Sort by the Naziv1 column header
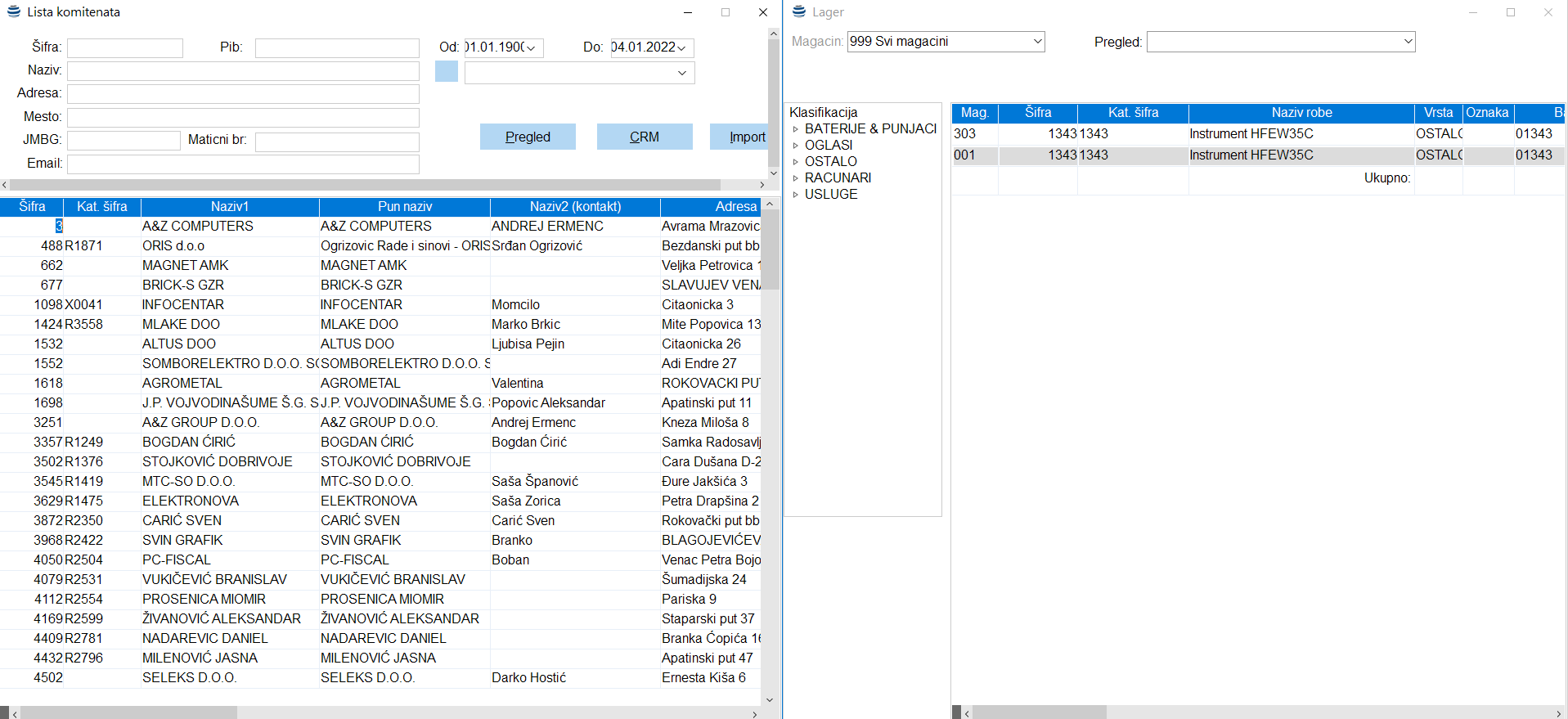 pyautogui.click(x=229, y=207)
